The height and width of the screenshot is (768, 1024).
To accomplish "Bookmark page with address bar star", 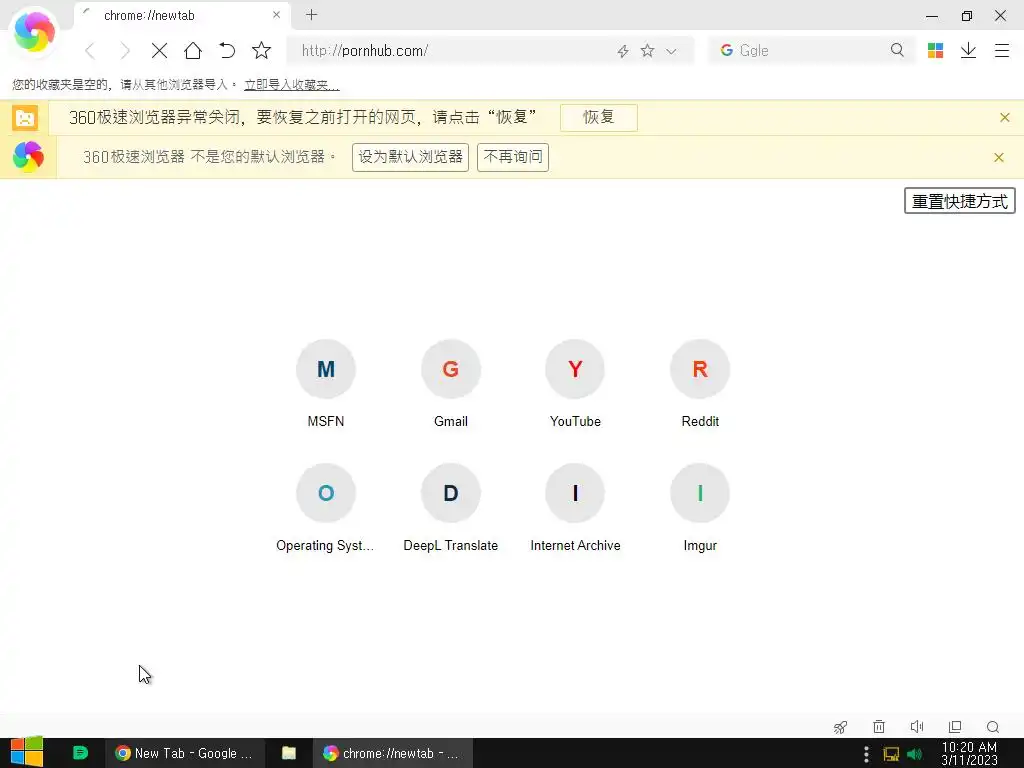I will [647, 50].
